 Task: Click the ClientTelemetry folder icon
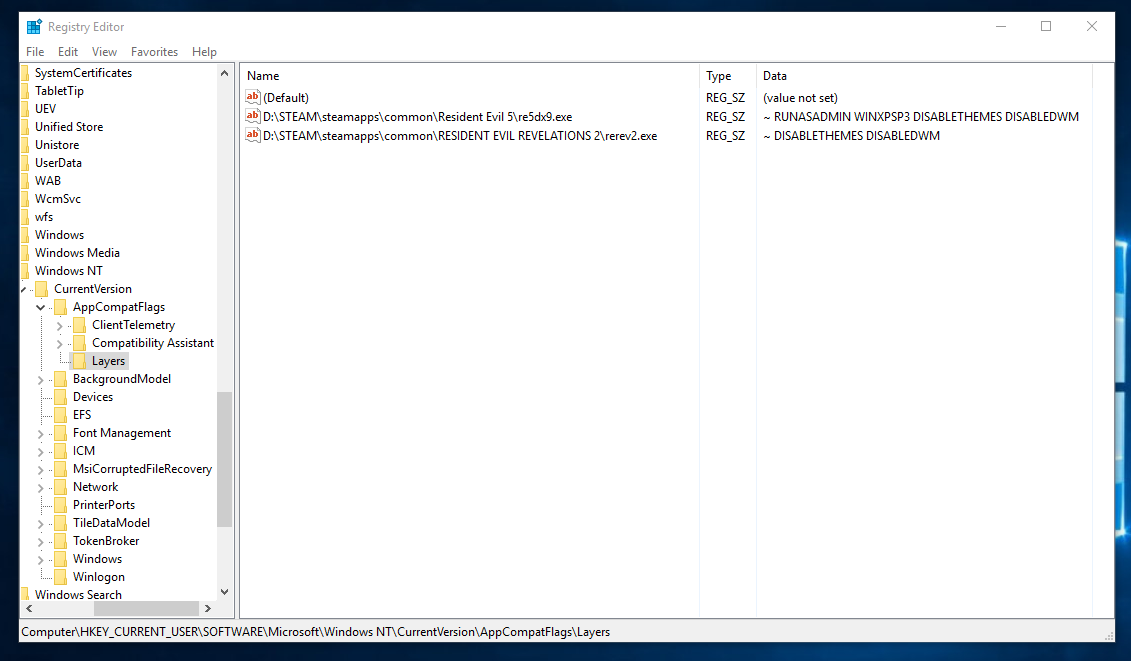[79, 325]
